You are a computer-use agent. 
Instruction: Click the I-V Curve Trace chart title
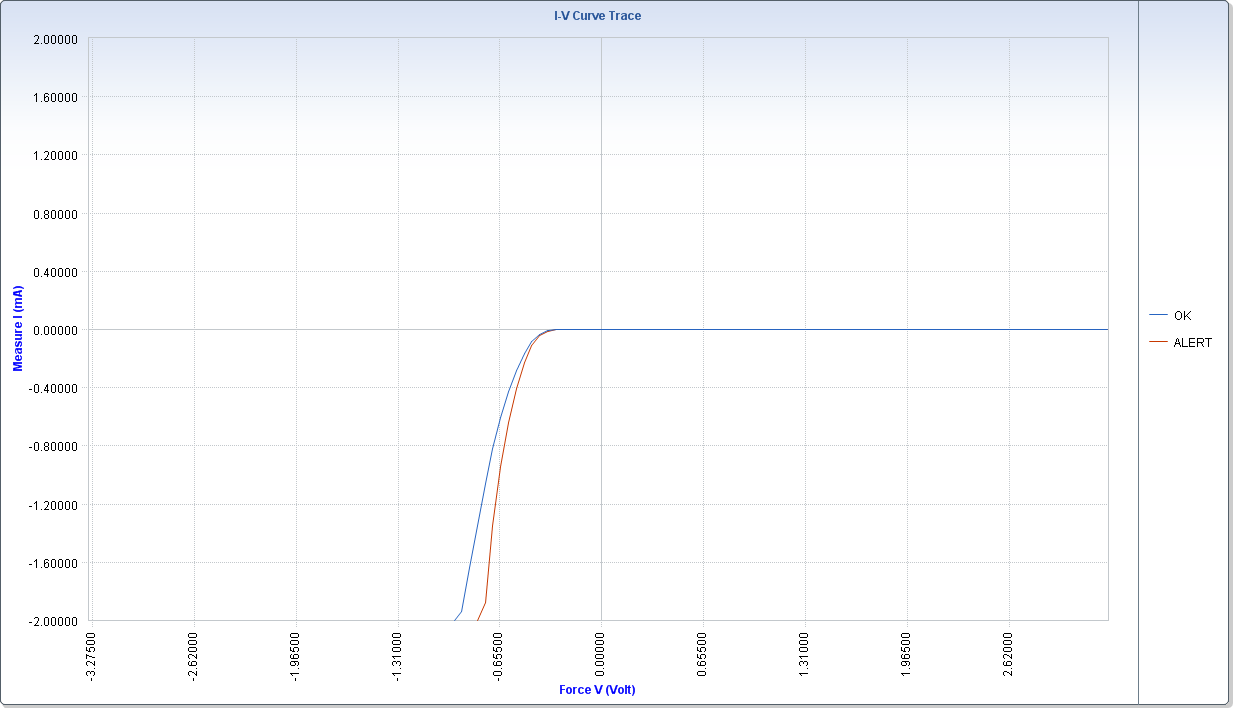click(598, 16)
